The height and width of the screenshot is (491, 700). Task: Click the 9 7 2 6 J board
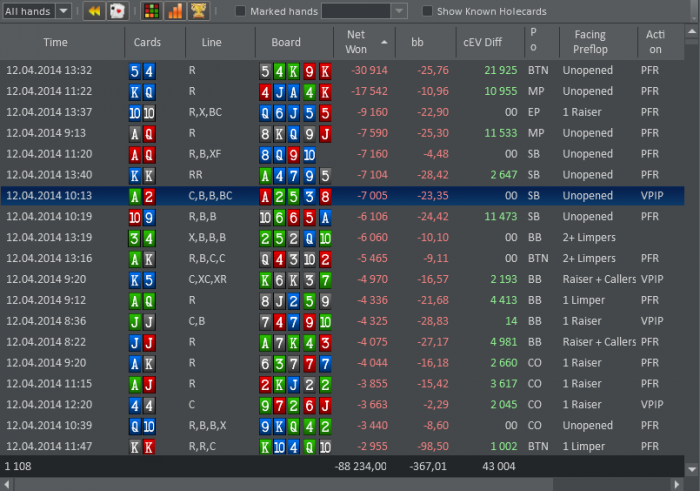(x=295, y=405)
